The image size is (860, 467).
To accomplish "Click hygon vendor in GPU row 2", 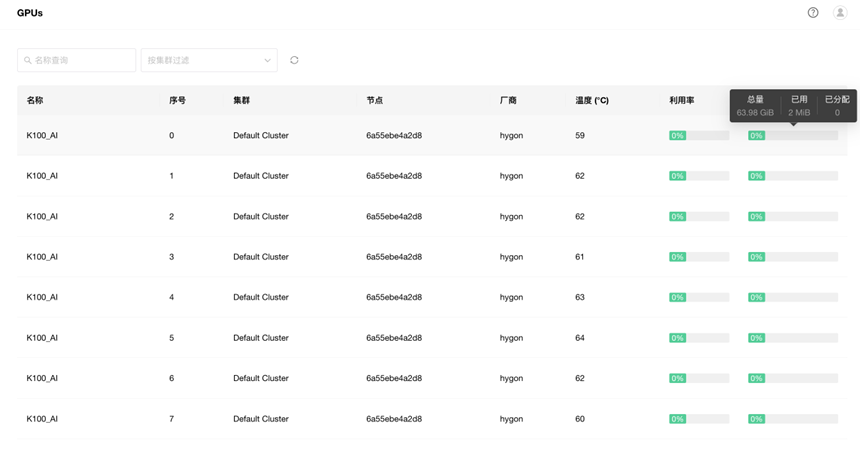I will point(511,217).
